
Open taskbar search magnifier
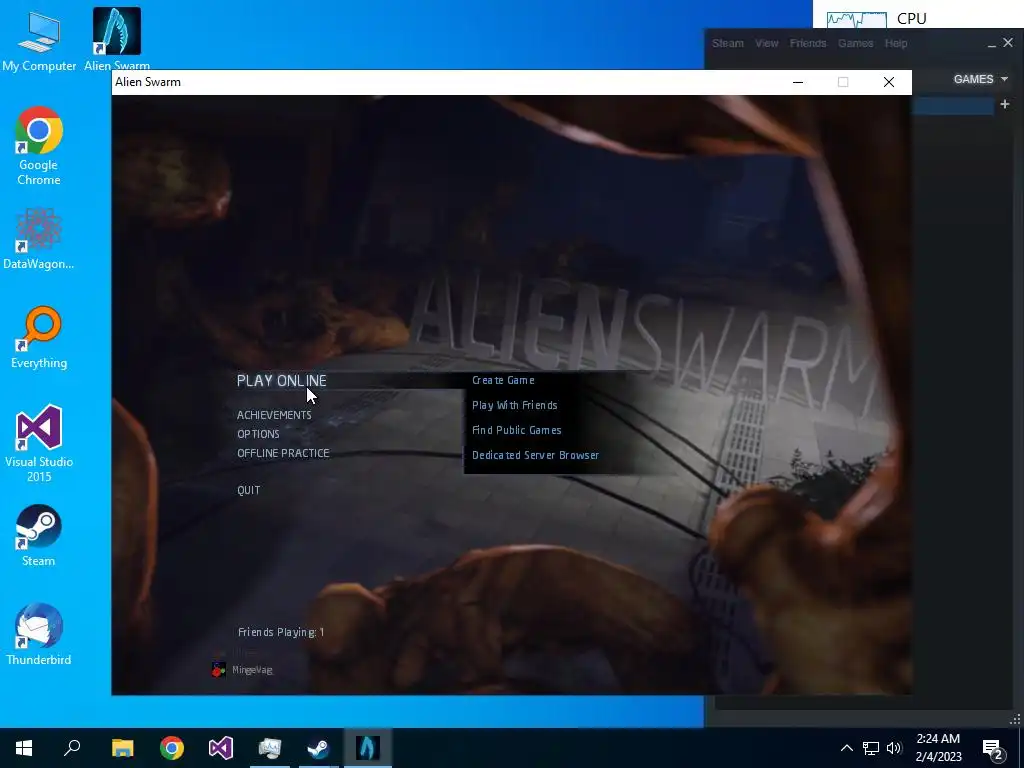[x=72, y=748]
